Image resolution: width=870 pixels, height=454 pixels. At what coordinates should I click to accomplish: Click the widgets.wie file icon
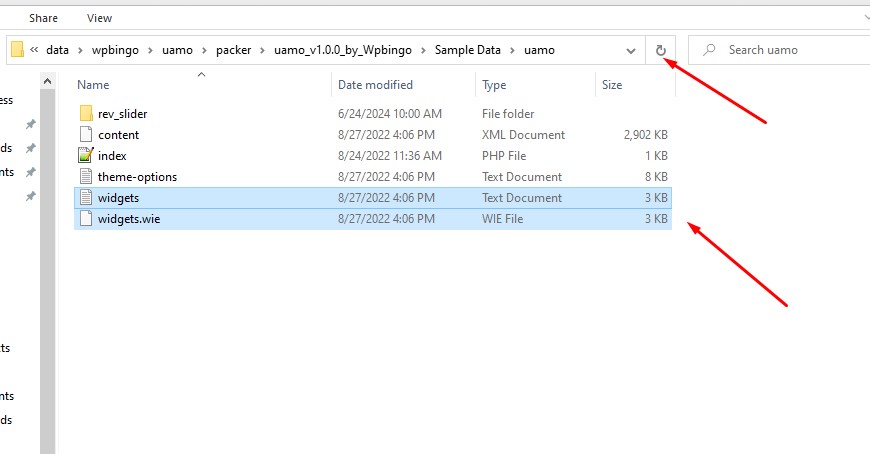tap(86, 219)
